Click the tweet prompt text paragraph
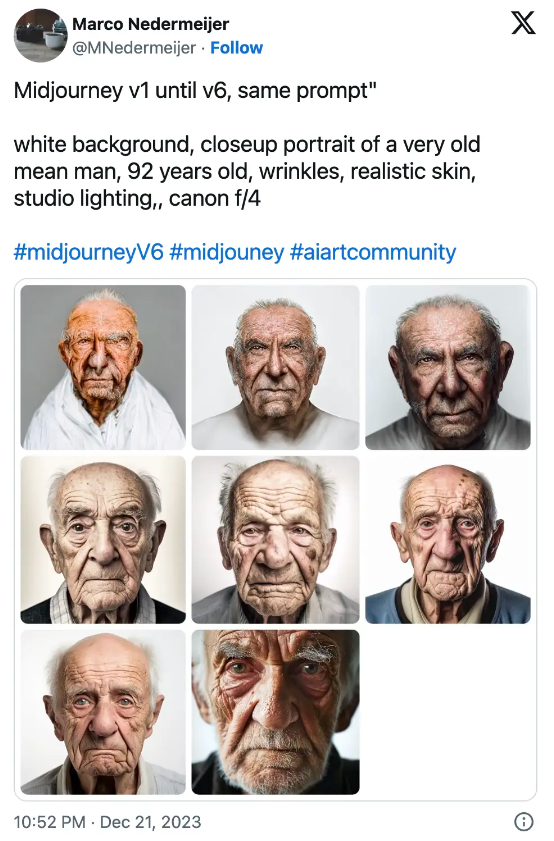The height and width of the screenshot is (841, 554). tap(247, 172)
